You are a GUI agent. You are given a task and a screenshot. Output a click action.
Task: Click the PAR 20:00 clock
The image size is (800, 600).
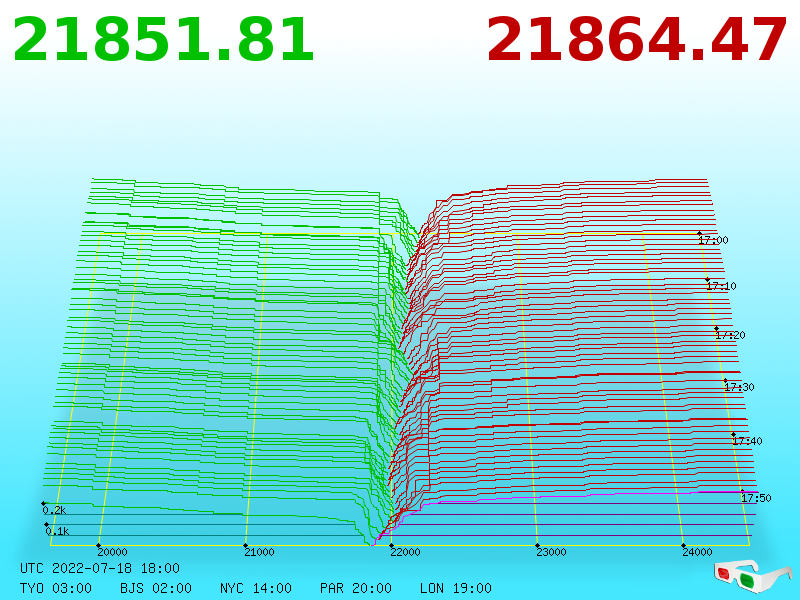point(356,588)
